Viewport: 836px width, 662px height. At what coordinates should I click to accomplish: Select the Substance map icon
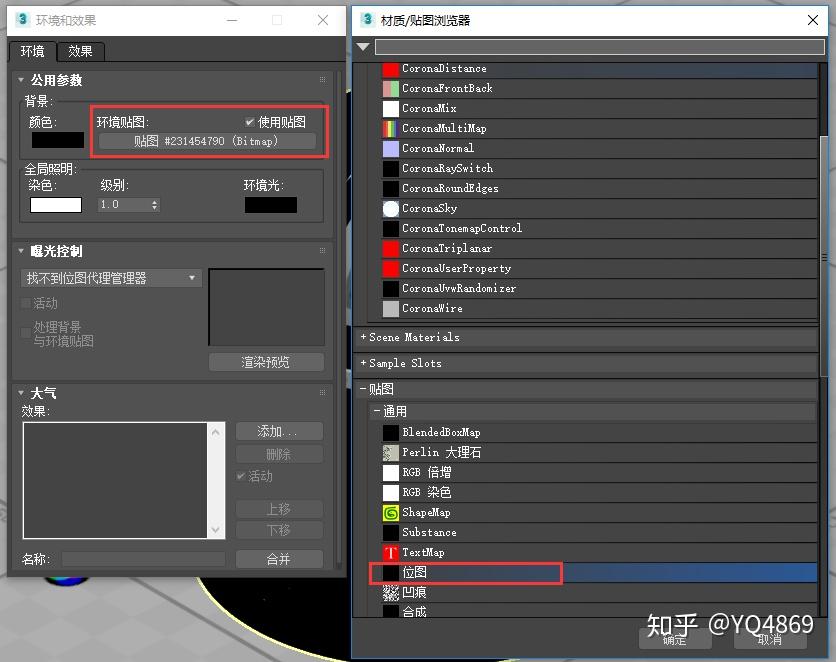[391, 532]
